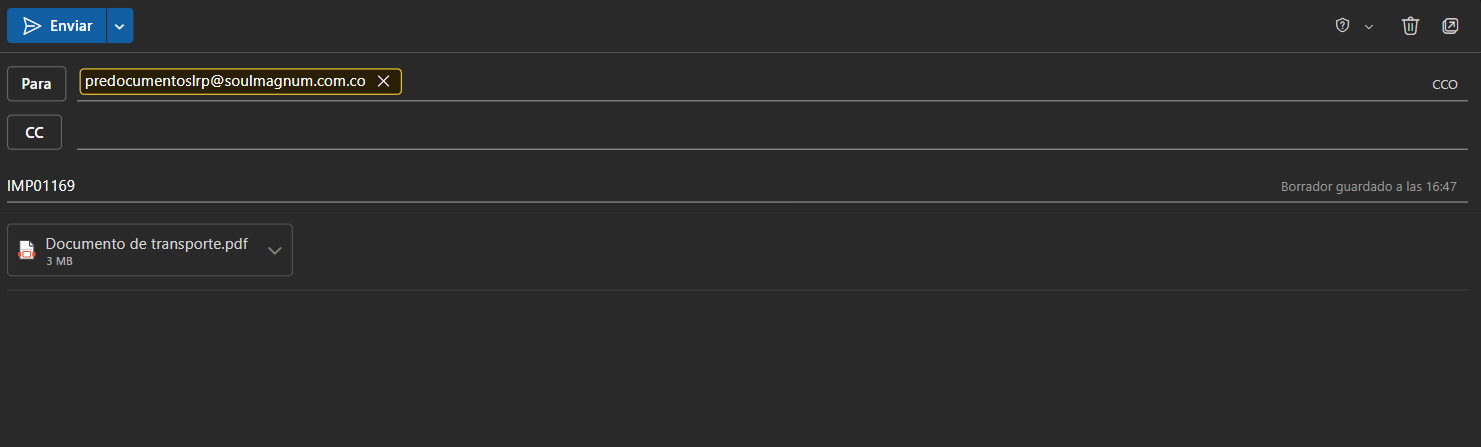Screen dimensions: 1481x447
Task: Click the Para recipients button
Action: pyautogui.click(x=37, y=84)
